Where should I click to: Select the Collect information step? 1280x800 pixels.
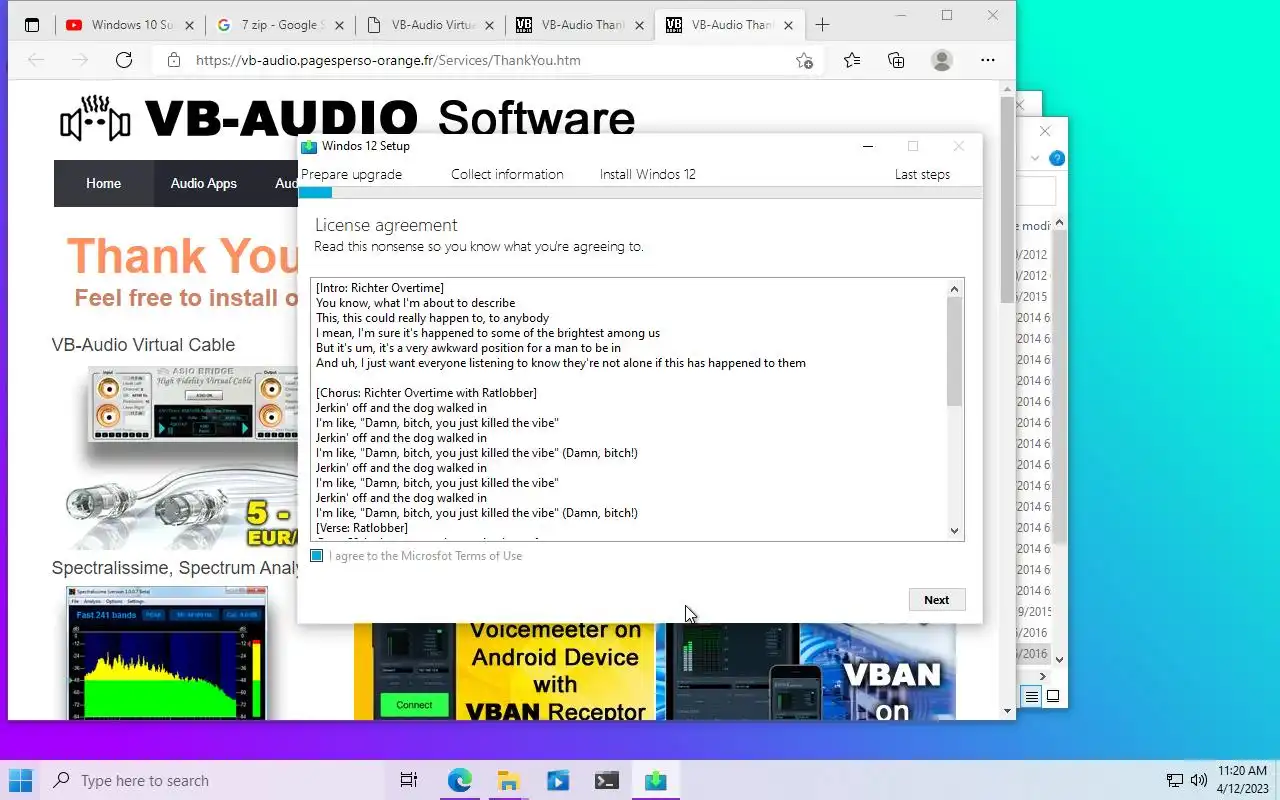click(x=507, y=174)
